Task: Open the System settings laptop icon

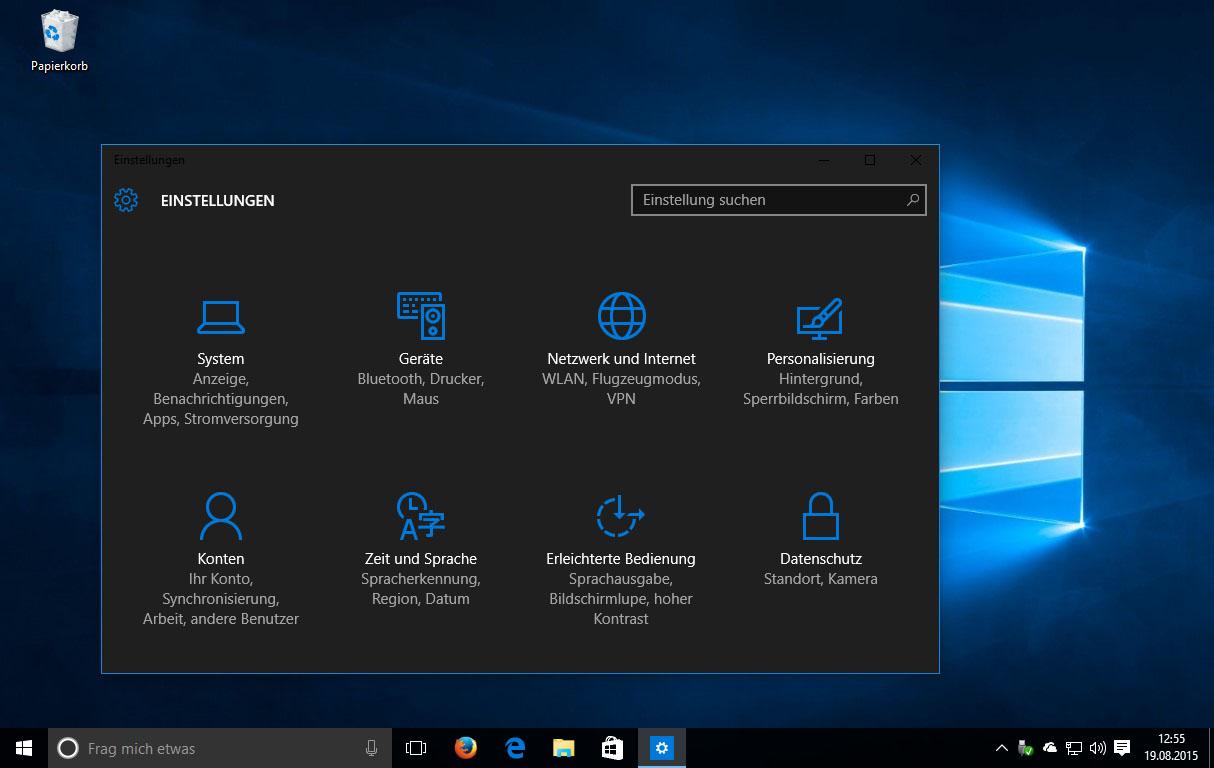Action: pyautogui.click(x=221, y=317)
